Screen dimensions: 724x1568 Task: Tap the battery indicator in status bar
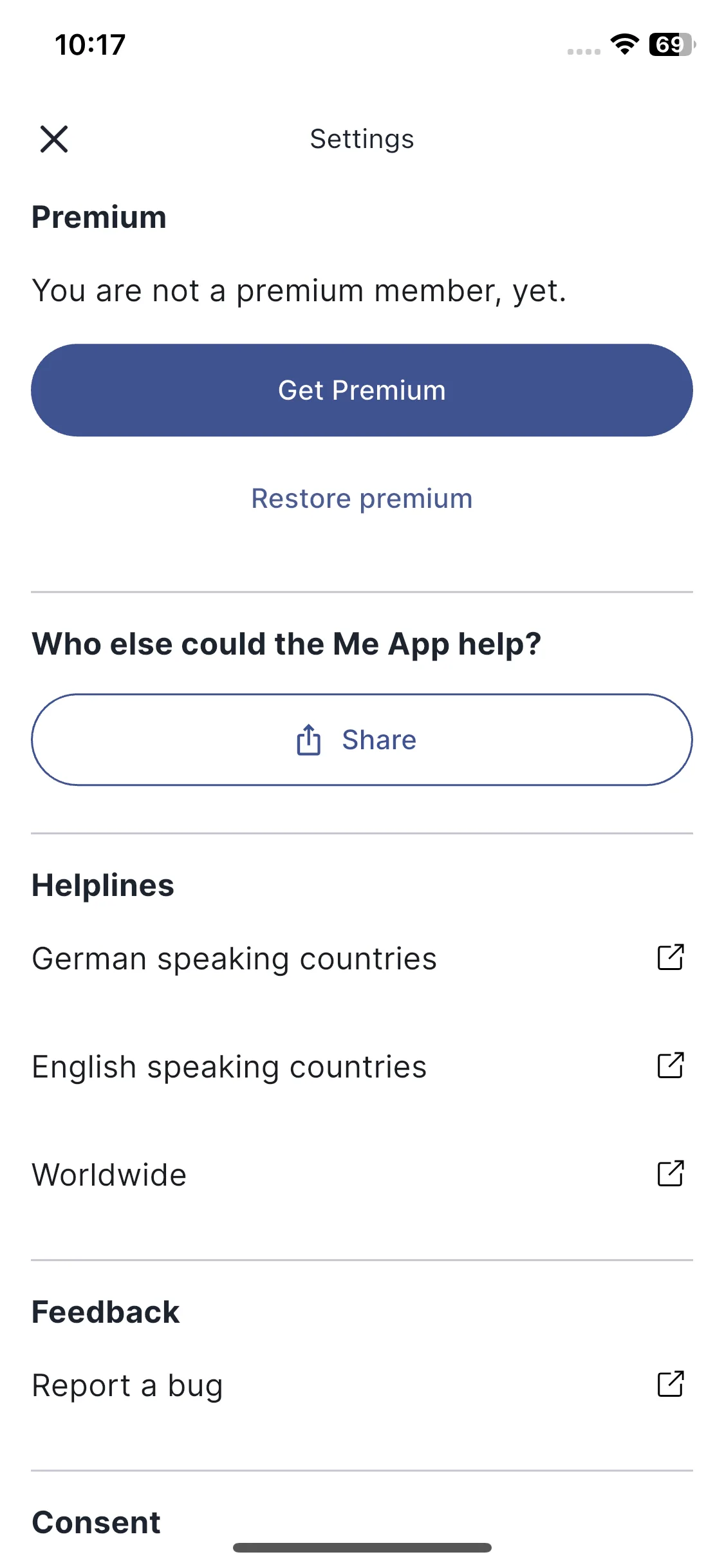673,44
